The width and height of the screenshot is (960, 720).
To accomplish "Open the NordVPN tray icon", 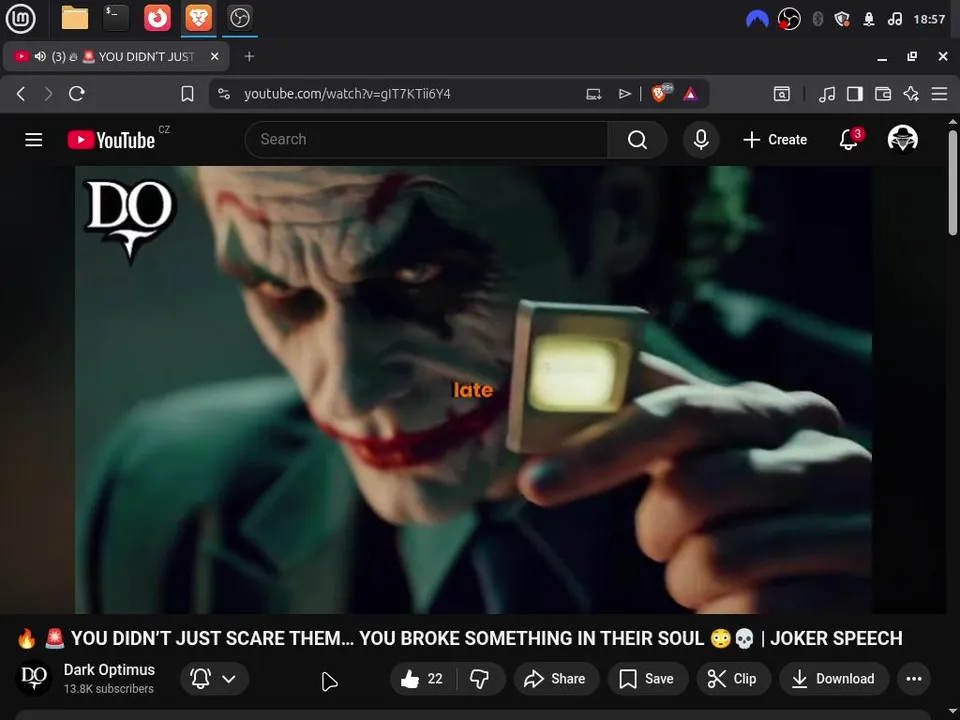I will [757, 20].
